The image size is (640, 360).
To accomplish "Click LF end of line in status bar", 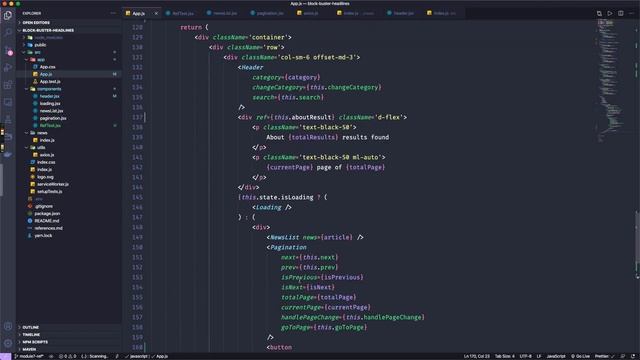I will click(x=539, y=356).
